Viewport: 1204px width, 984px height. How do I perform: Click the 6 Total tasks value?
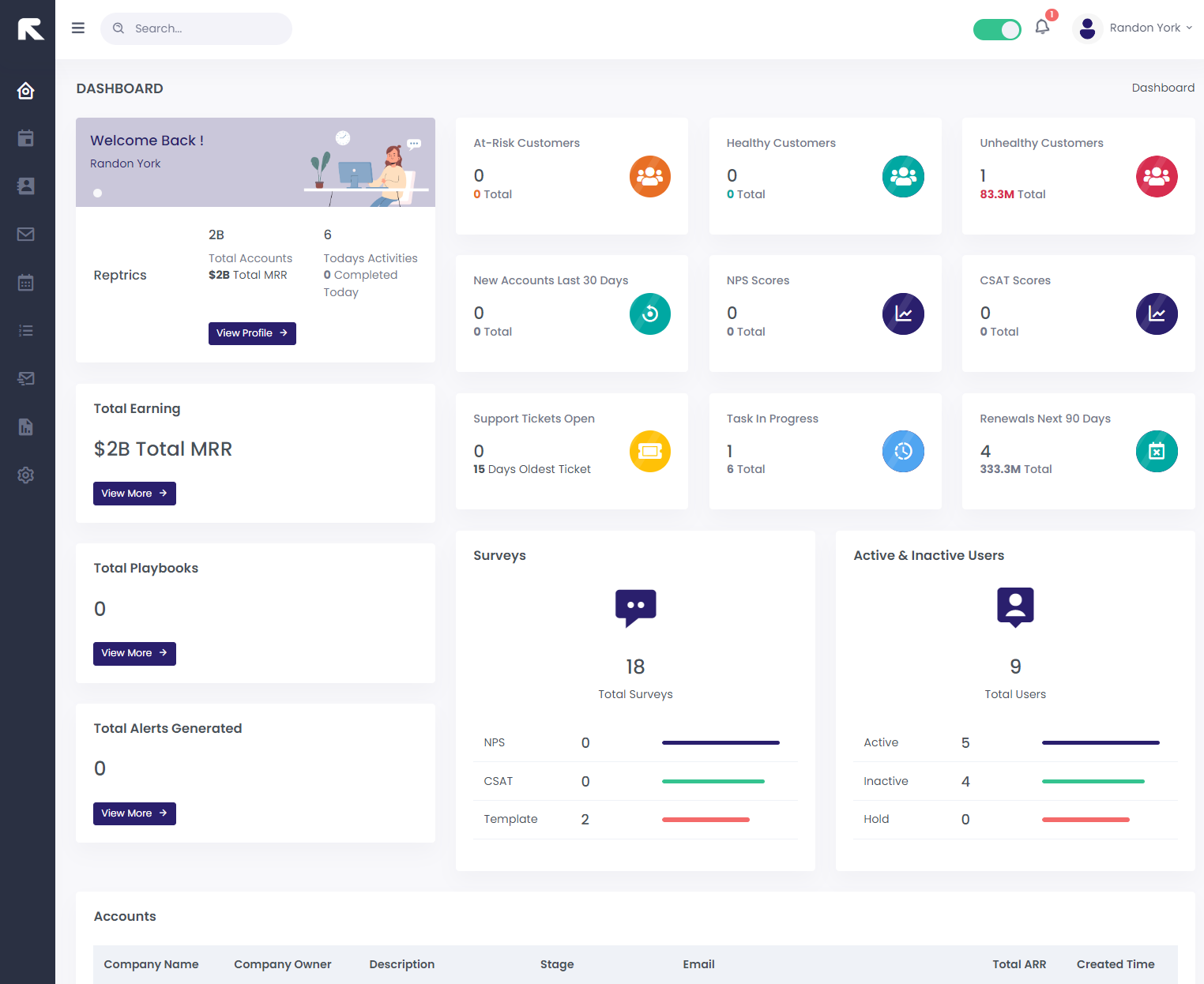[x=746, y=469]
